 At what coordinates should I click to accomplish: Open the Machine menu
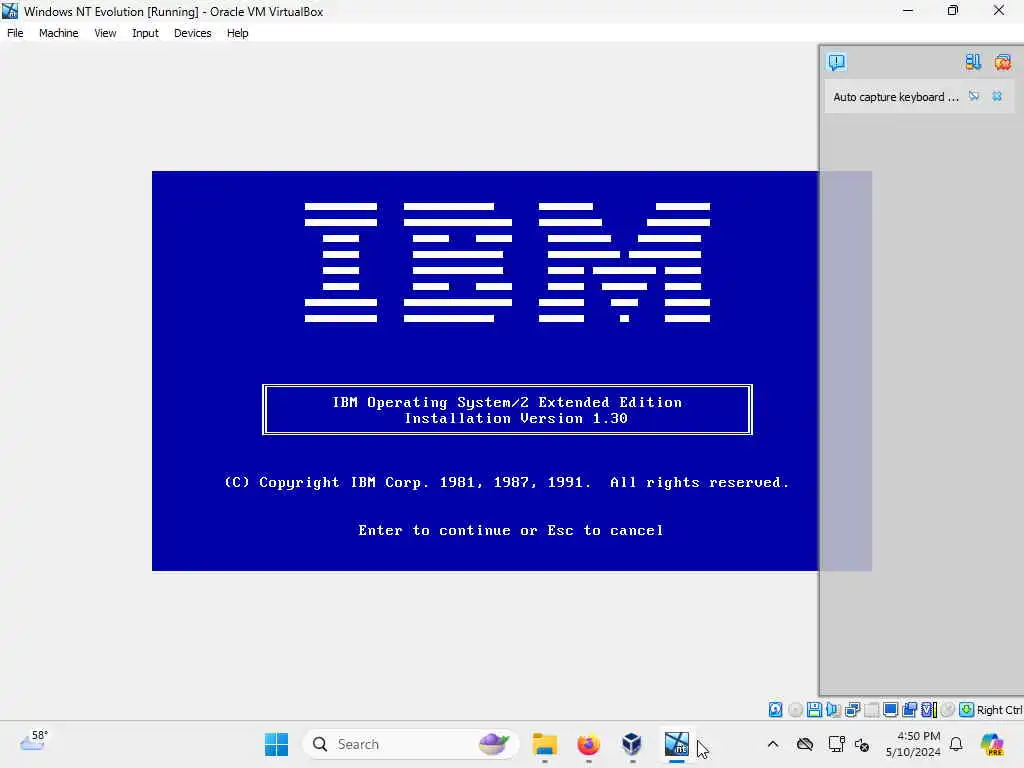click(58, 33)
